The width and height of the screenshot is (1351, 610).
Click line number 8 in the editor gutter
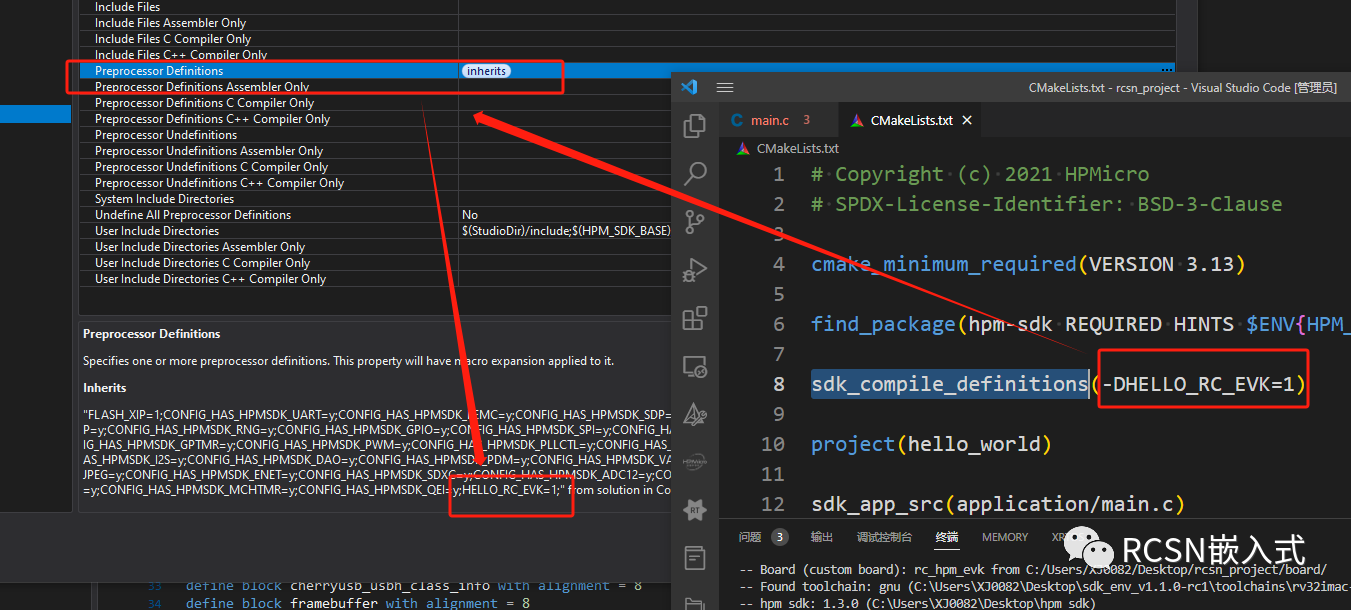click(x=779, y=384)
